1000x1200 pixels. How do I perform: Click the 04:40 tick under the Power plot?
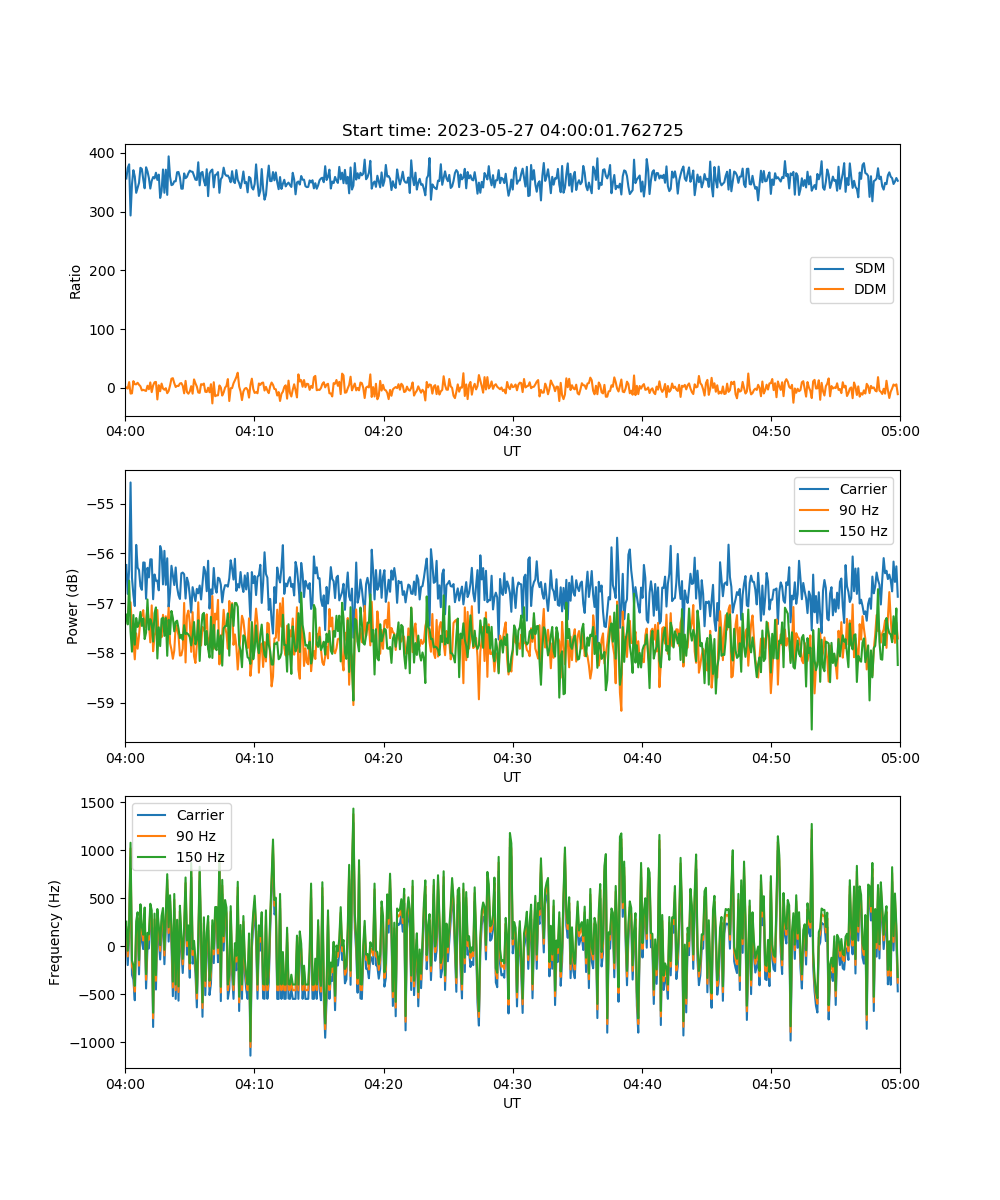641,758
